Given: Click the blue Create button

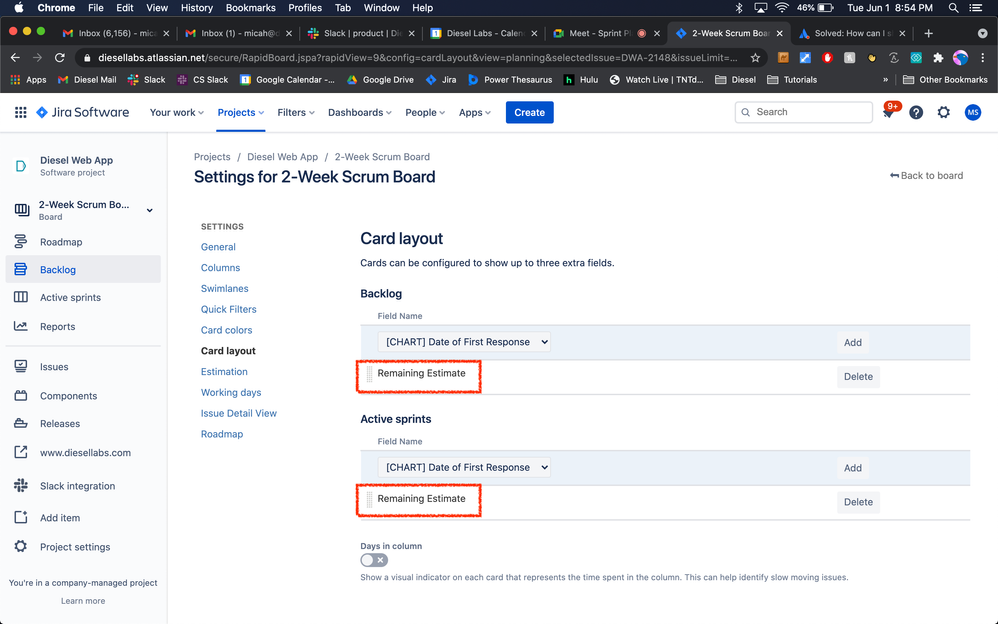Looking at the screenshot, I should (x=530, y=113).
